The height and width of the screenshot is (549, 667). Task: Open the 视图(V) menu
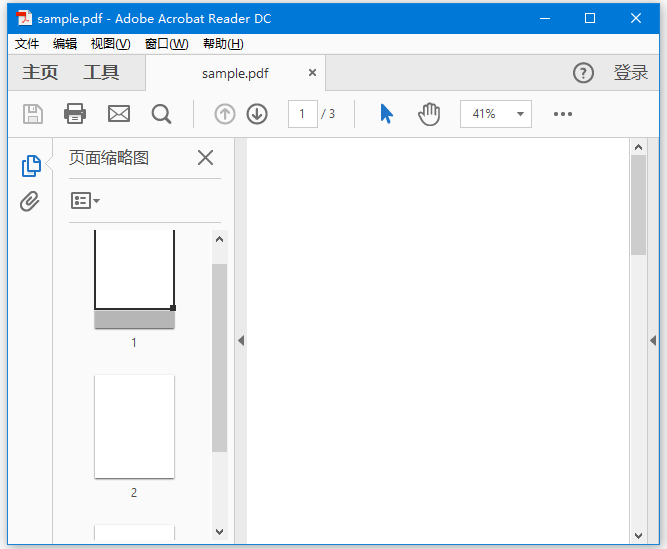click(x=111, y=44)
